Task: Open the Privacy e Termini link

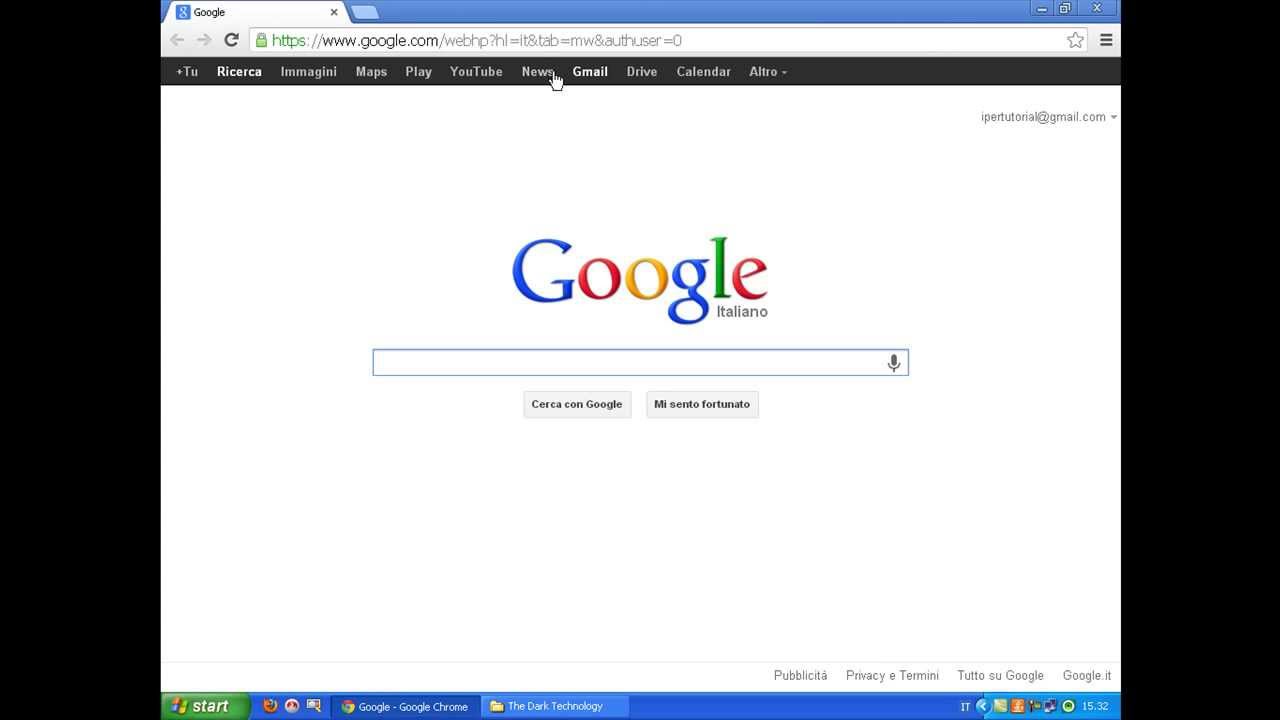Action: [x=892, y=676]
